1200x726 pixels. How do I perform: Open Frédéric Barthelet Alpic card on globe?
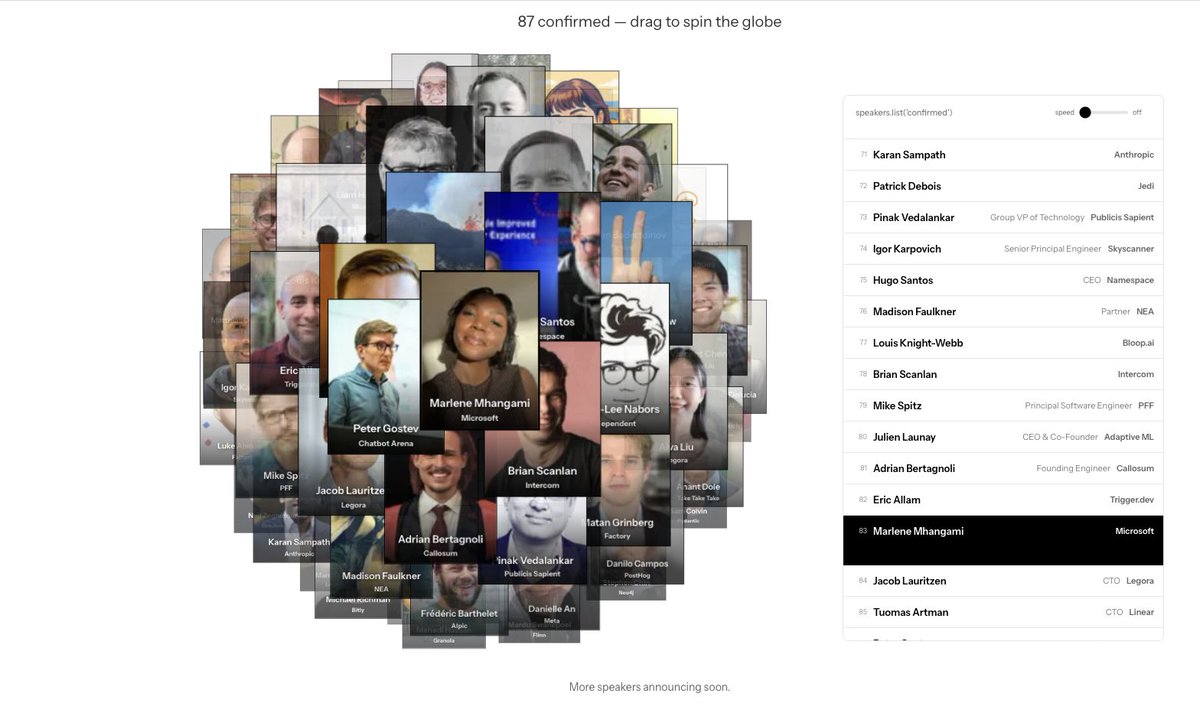pos(458,598)
